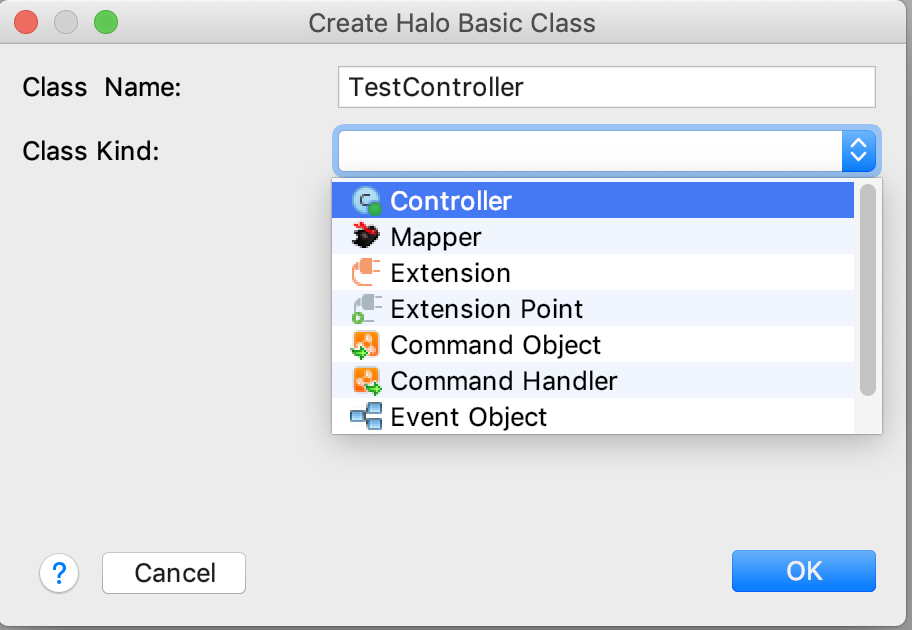Click the empty Class Kind combo box
This screenshot has height=630, width=912.
pos(590,151)
